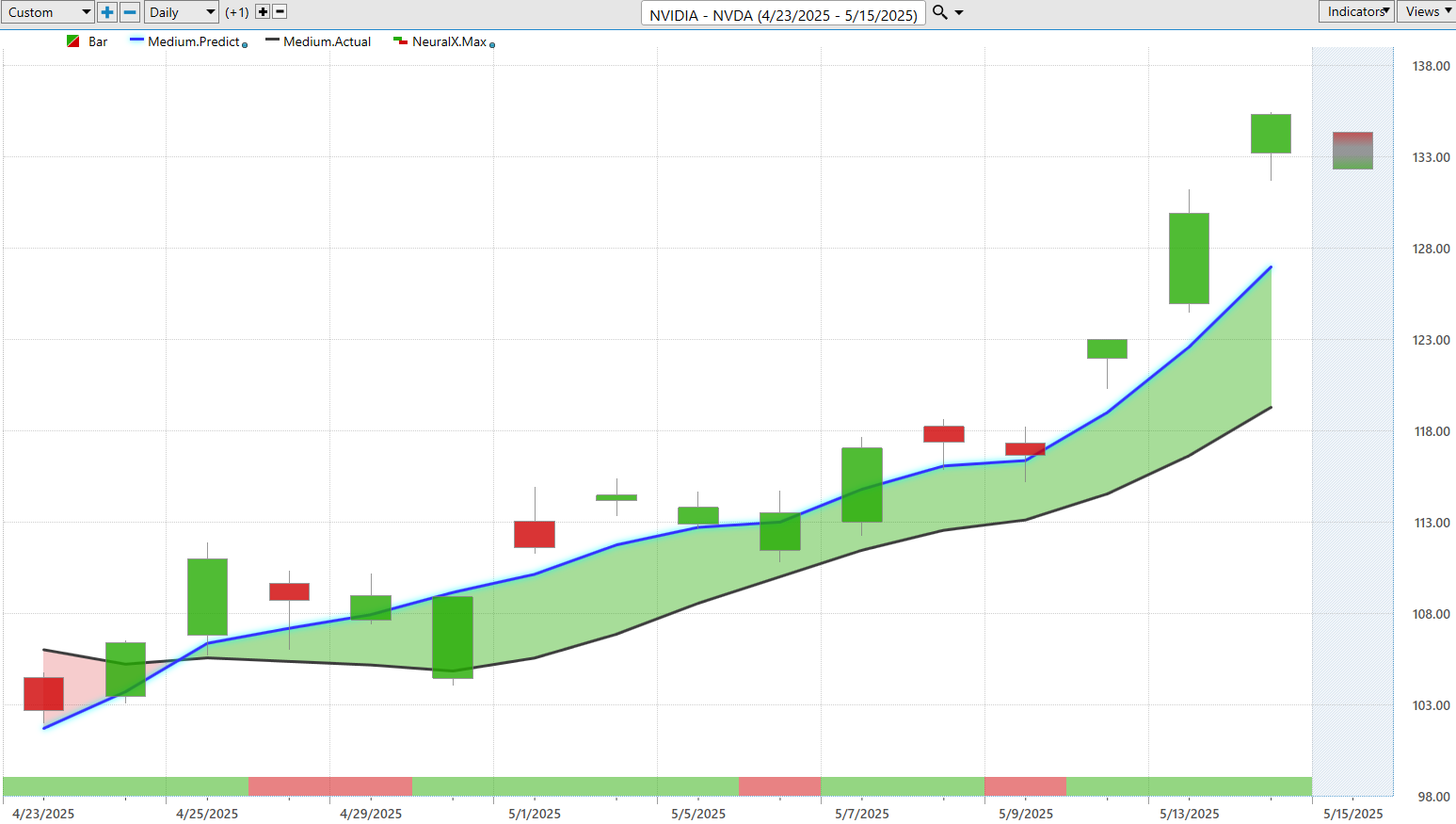Click the NVIDIA - NVDA symbol field
1456x824 pixels.
click(x=783, y=14)
